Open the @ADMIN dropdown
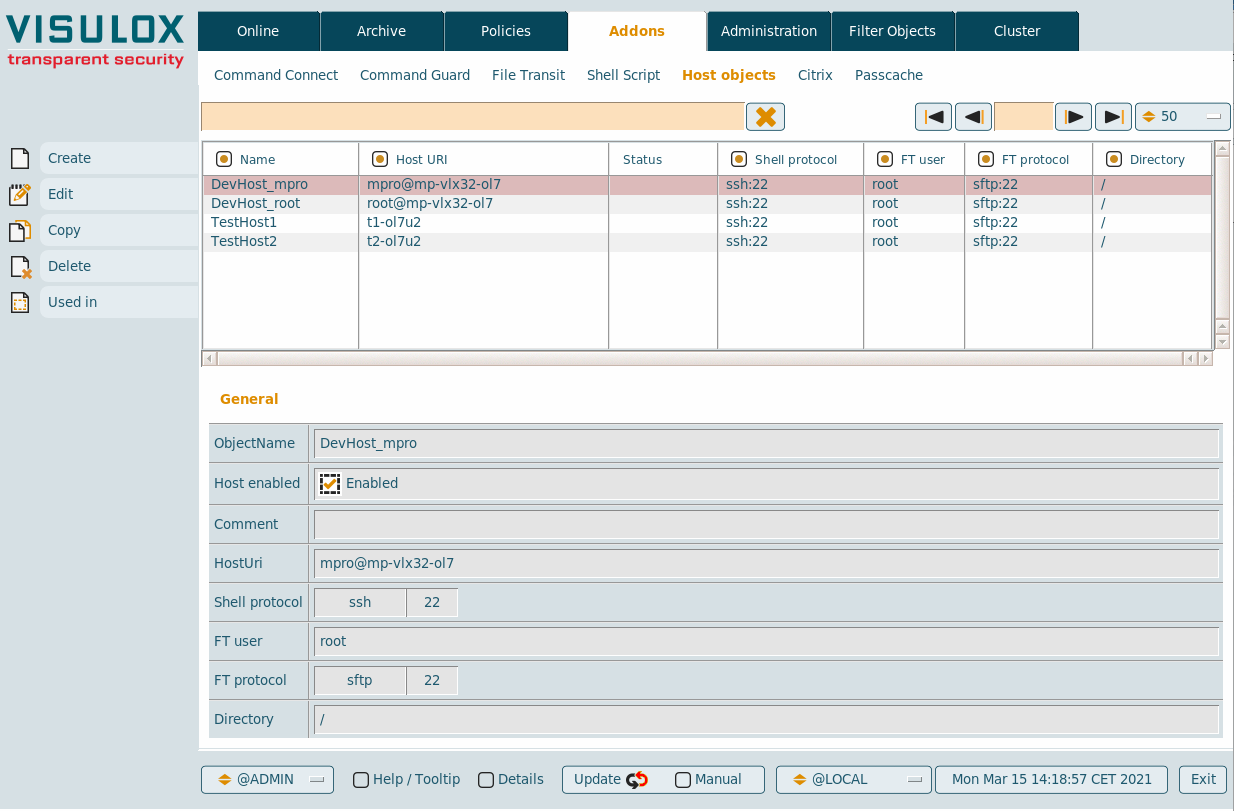 (267, 780)
